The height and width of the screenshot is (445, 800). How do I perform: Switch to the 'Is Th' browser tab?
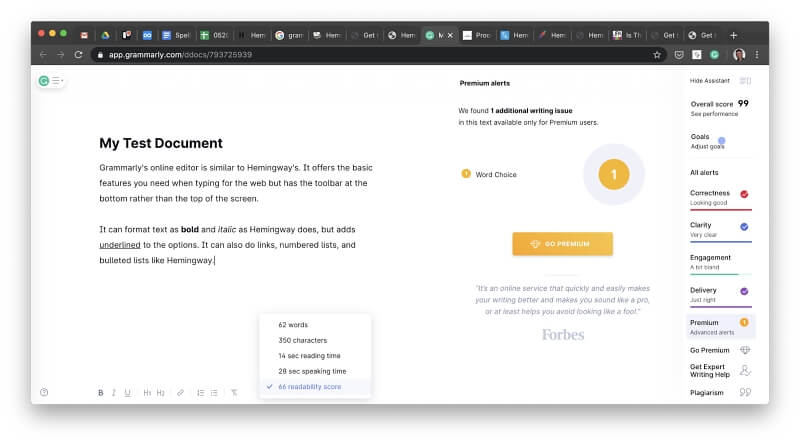(627, 35)
